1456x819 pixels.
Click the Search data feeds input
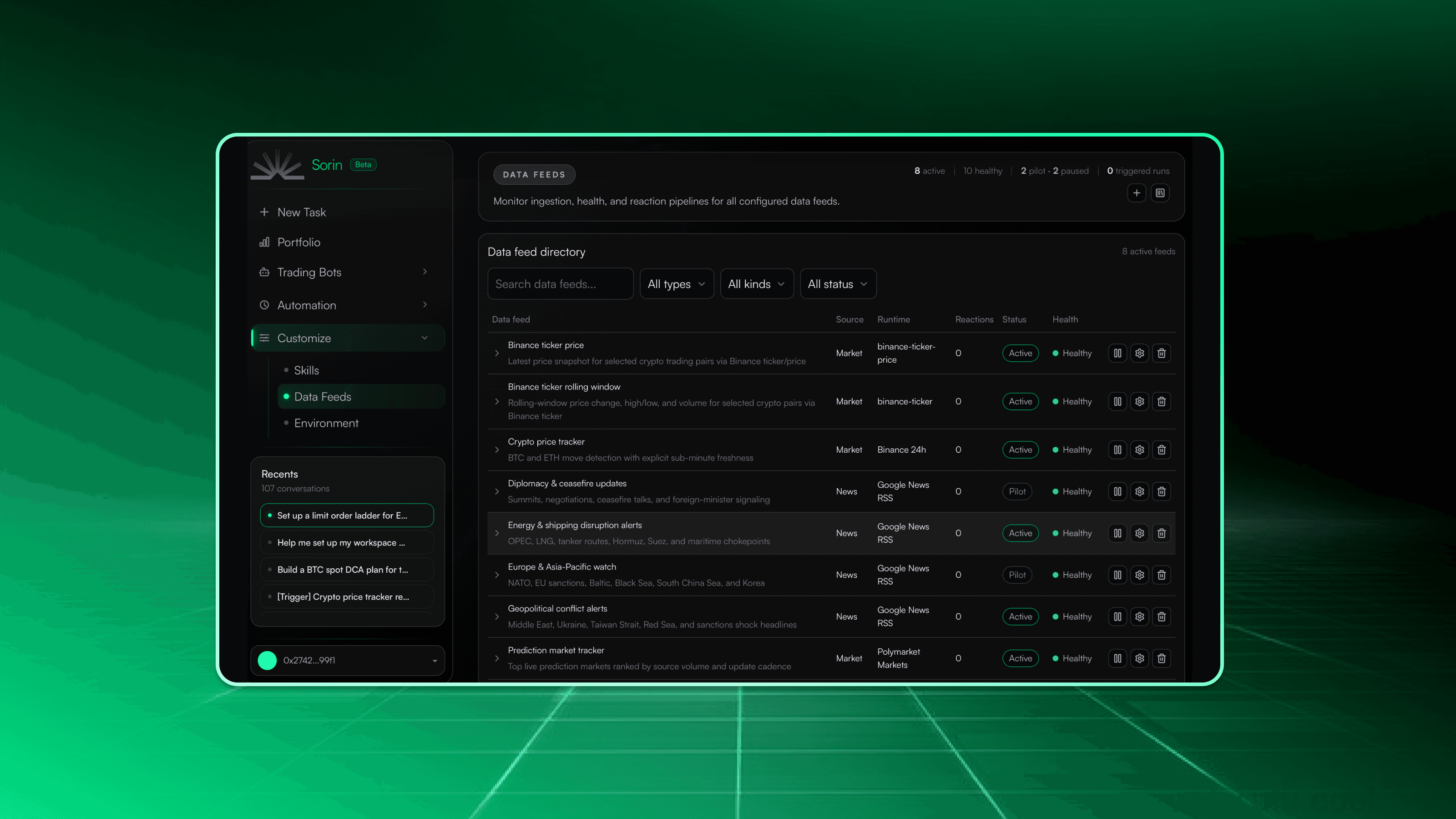[x=560, y=284]
